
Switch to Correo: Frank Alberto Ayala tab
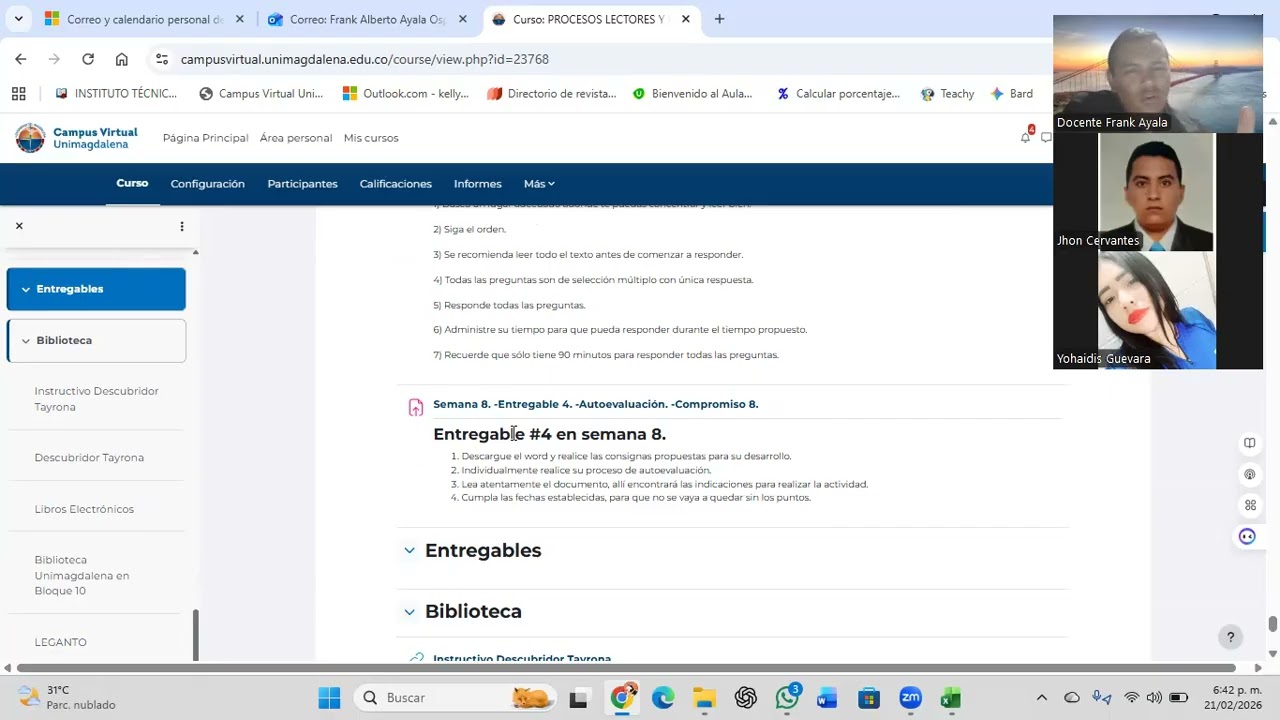tap(357, 19)
